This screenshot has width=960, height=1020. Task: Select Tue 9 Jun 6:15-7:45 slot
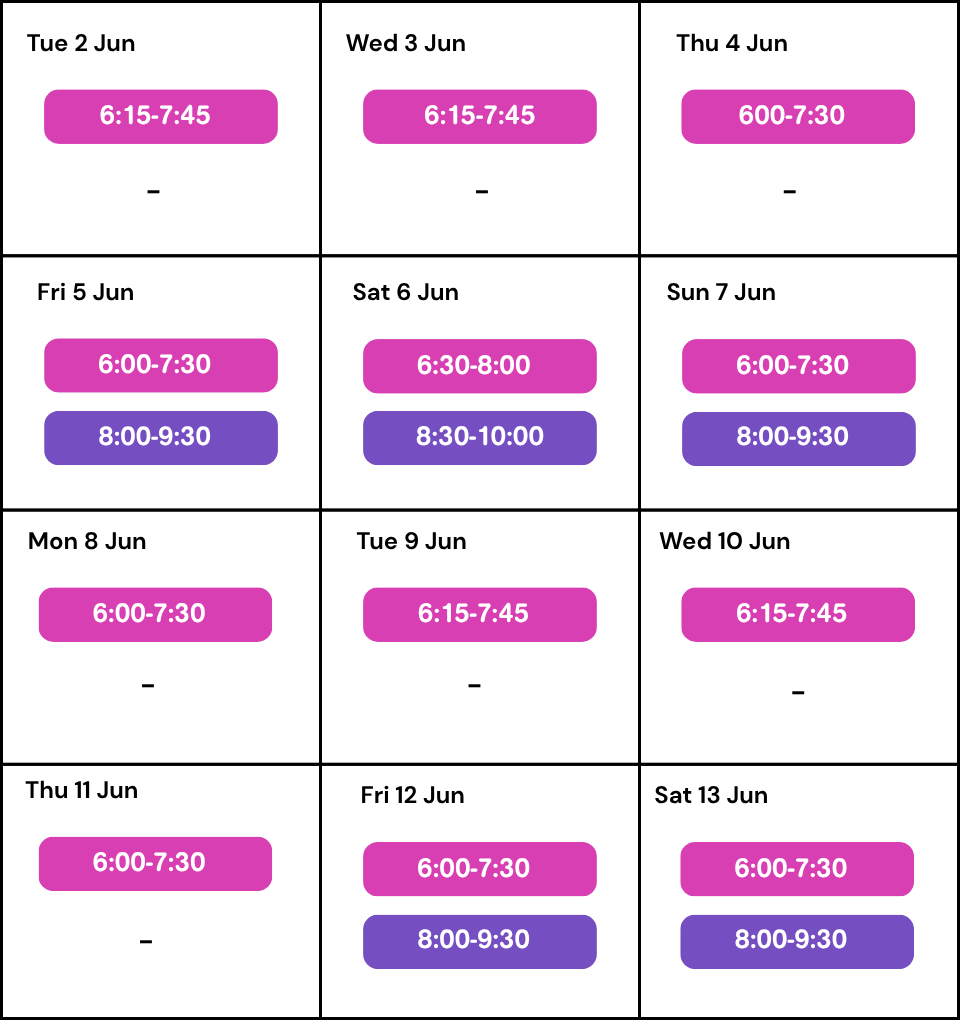click(479, 614)
